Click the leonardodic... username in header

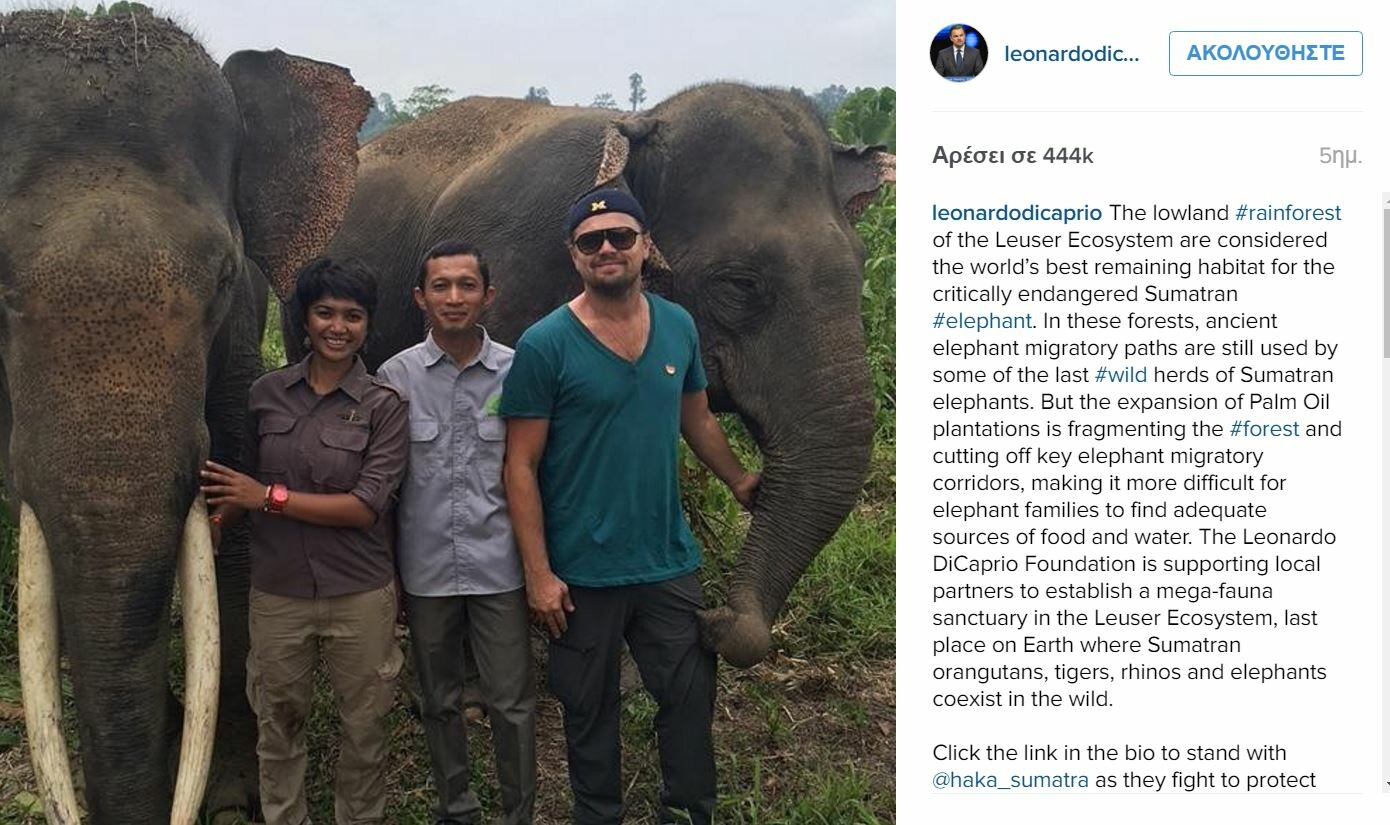1071,54
